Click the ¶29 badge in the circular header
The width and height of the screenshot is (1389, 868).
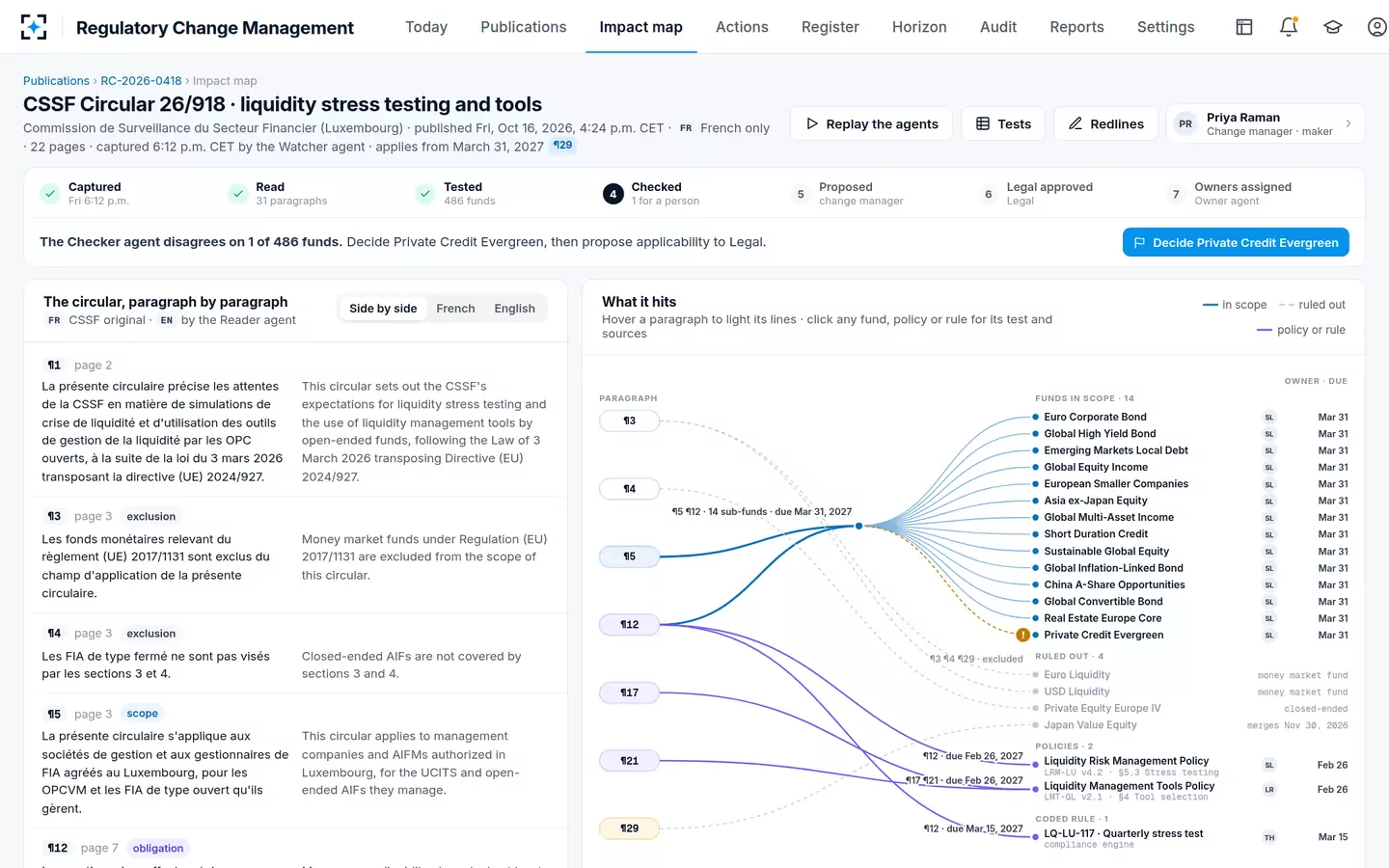(x=562, y=146)
